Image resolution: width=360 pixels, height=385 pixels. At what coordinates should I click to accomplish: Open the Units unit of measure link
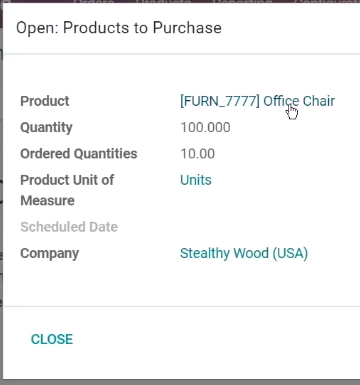pos(196,180)
